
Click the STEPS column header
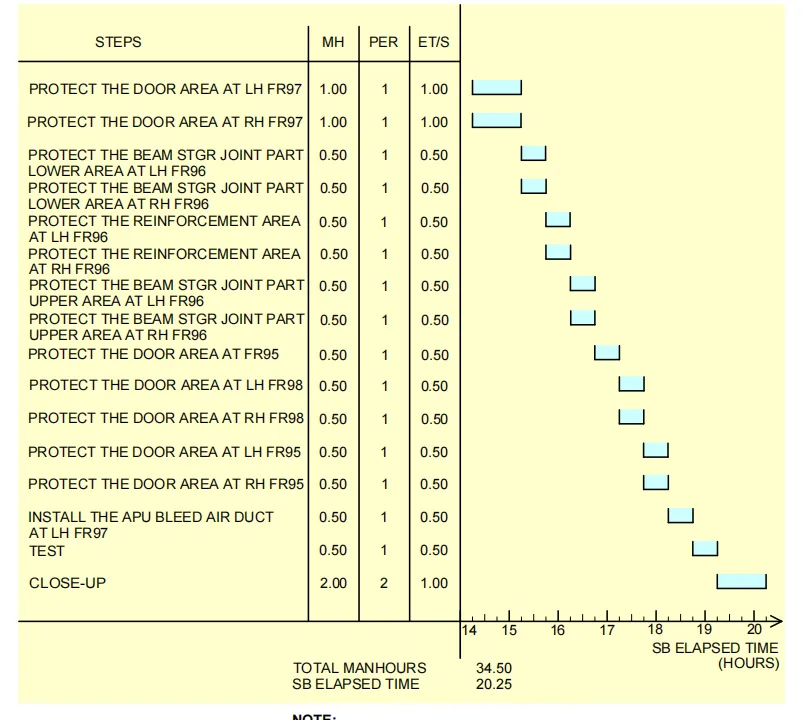pyautogui.click(x=118, y=42)
